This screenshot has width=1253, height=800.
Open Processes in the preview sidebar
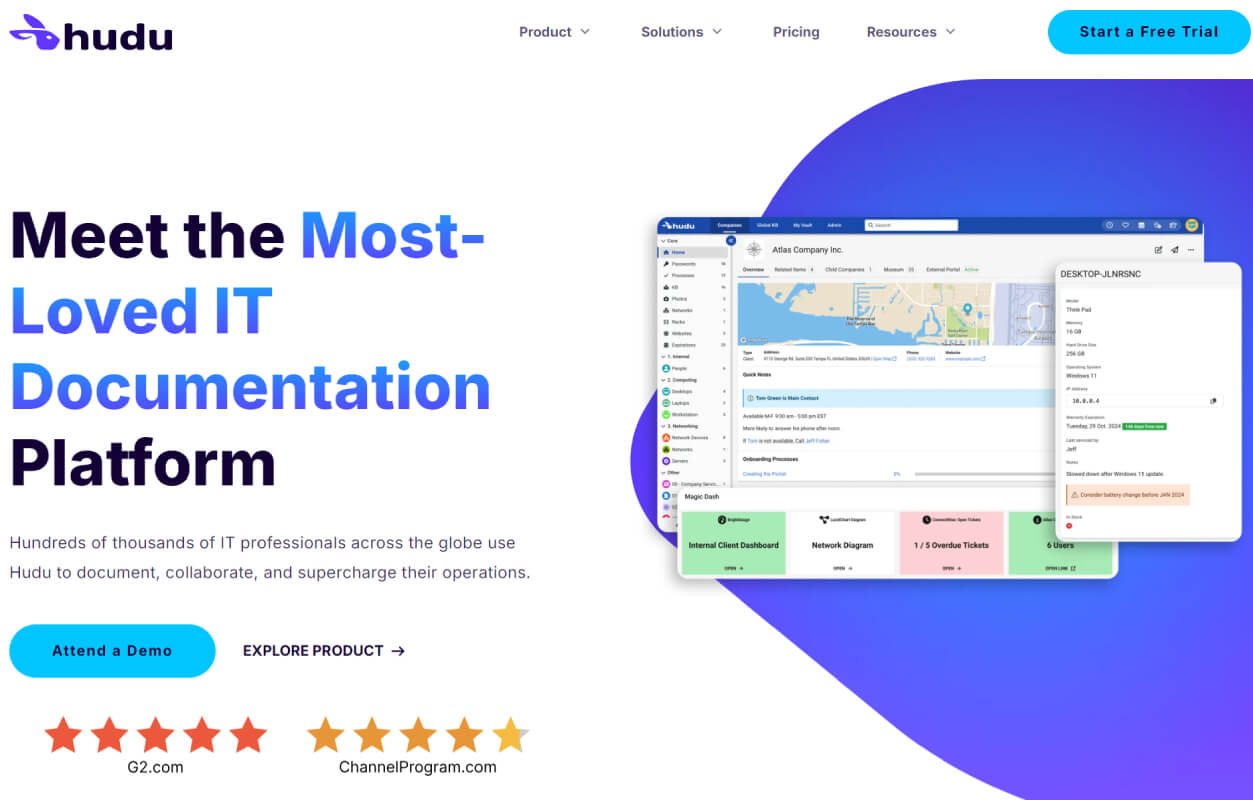tap(693, 275)
